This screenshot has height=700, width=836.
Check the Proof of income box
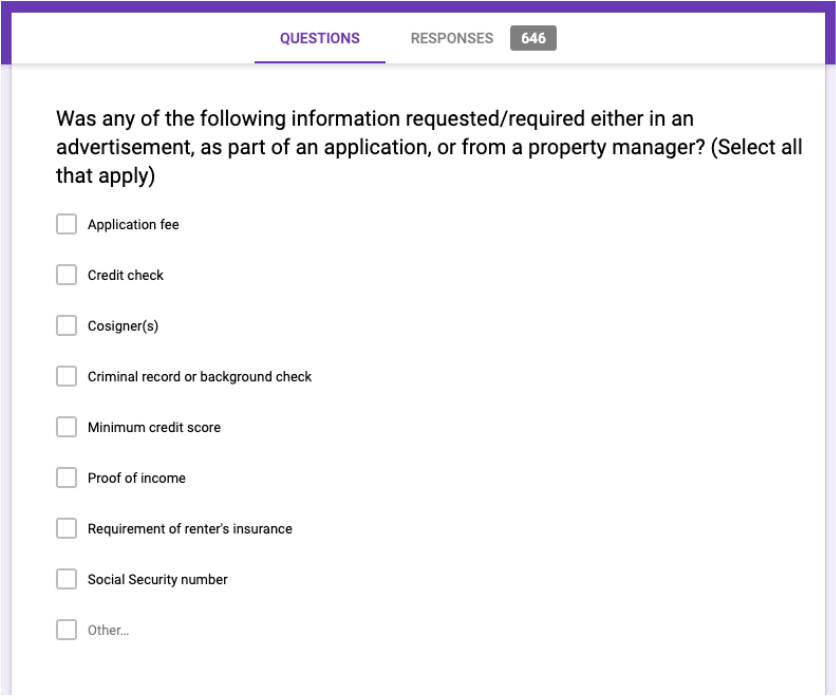(x=66, y=478)
